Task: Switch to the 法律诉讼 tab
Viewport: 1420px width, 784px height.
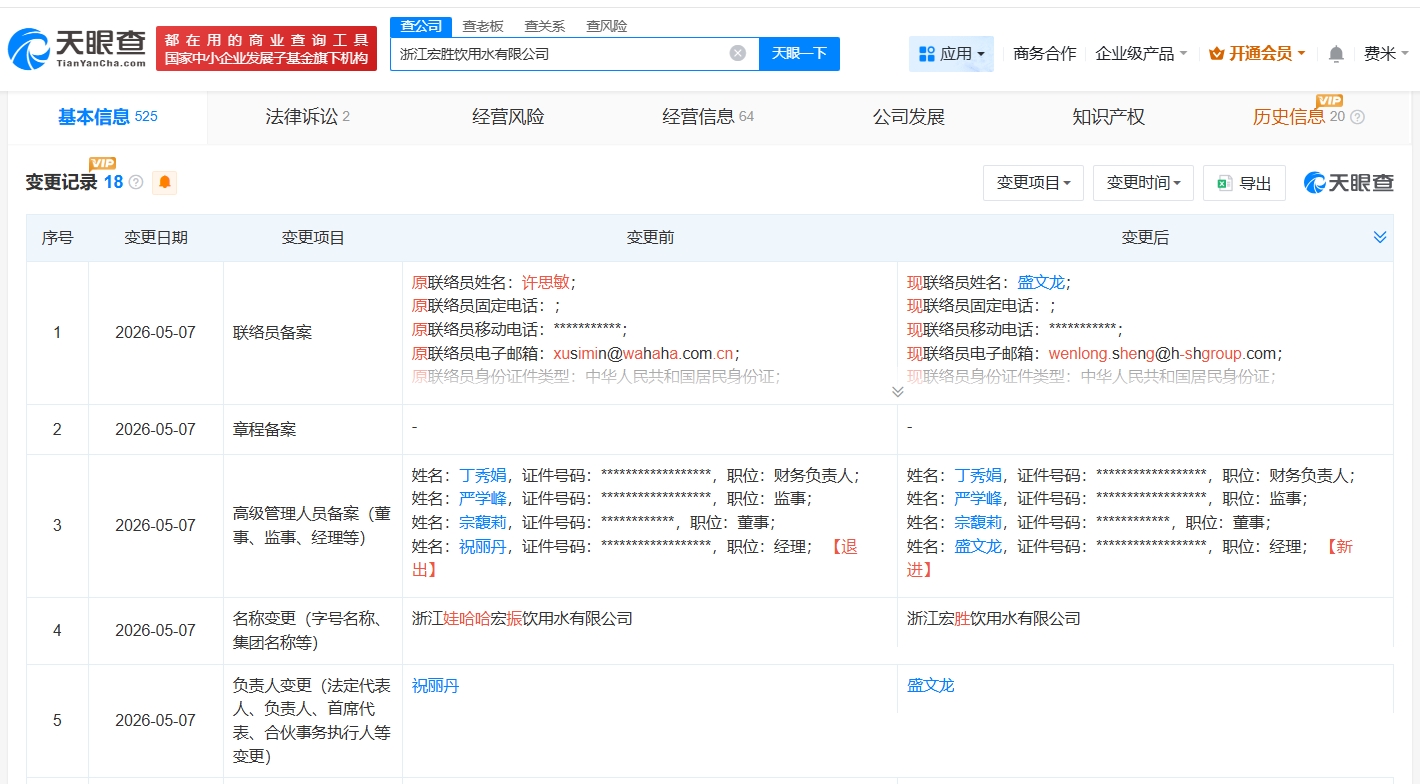Action: (x=307, y=117)
